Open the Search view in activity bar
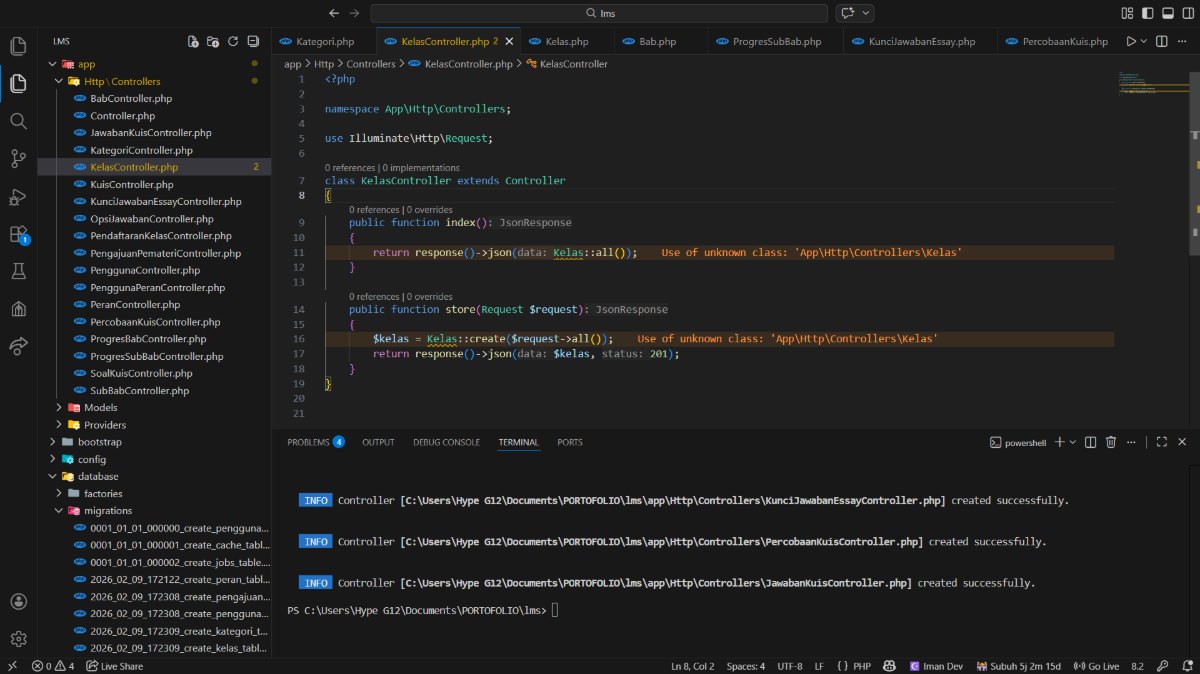 (x=18, y=121)
